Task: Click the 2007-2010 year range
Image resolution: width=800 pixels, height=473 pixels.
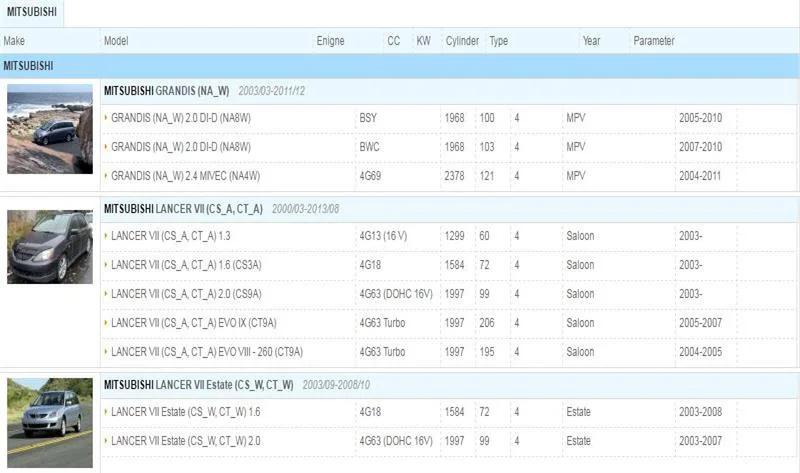Action: [x=701, y=147]
